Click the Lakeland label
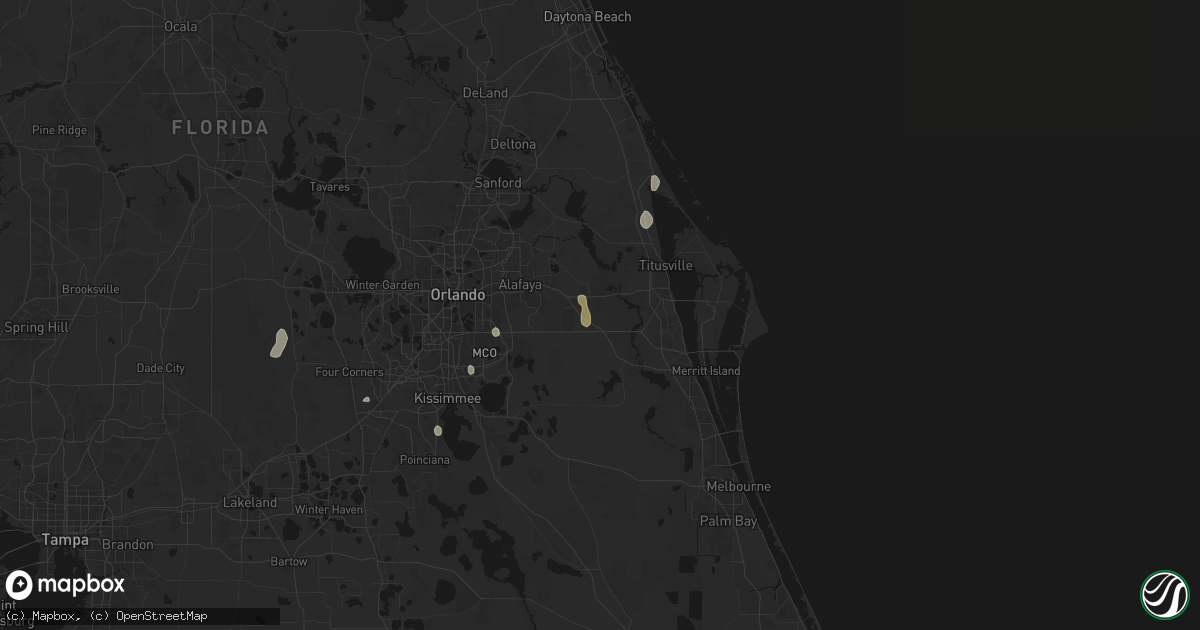Screen dimensions: 1200x630 pyautogui.click(x=249, y=503)
